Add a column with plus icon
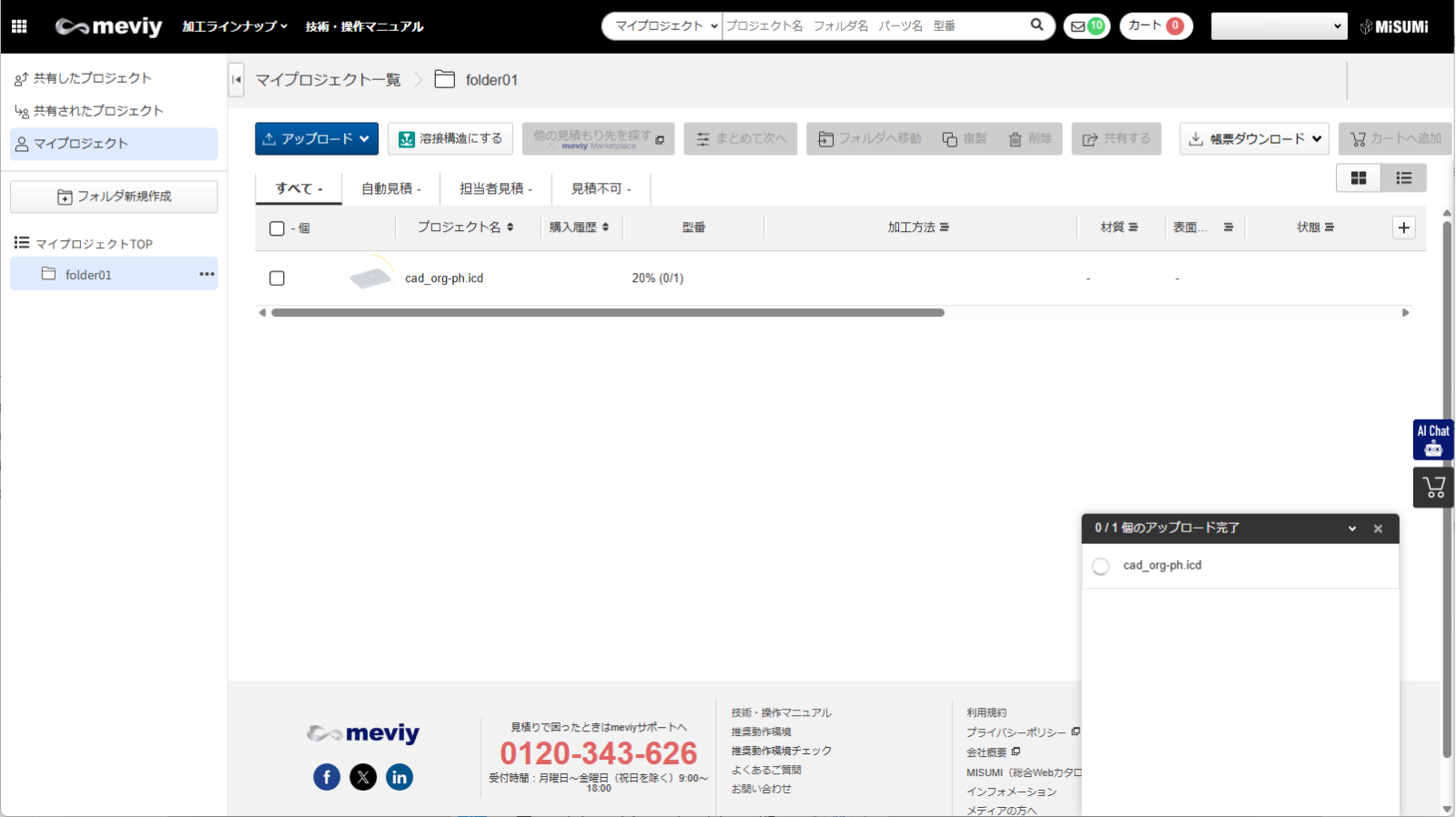Screen dimensions: 1456x817 [x=1403, y=227]
